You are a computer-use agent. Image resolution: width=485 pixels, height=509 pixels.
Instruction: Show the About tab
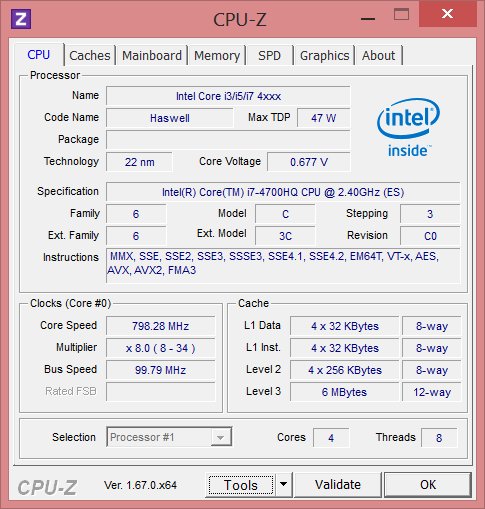pyautogui.click(x=378, y=55)
